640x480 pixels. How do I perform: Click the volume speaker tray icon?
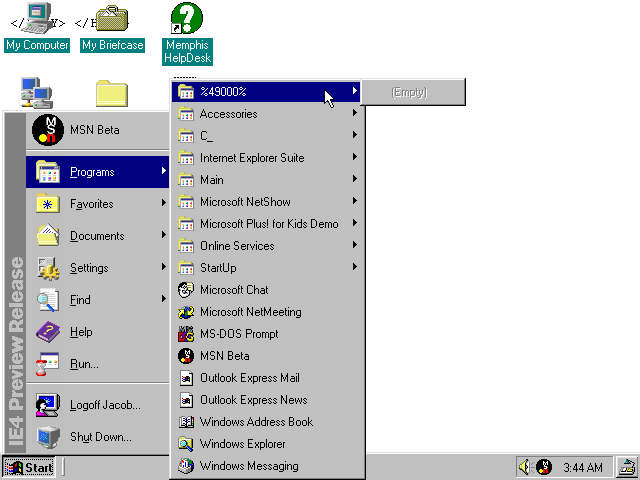click(x=525, y=467)
